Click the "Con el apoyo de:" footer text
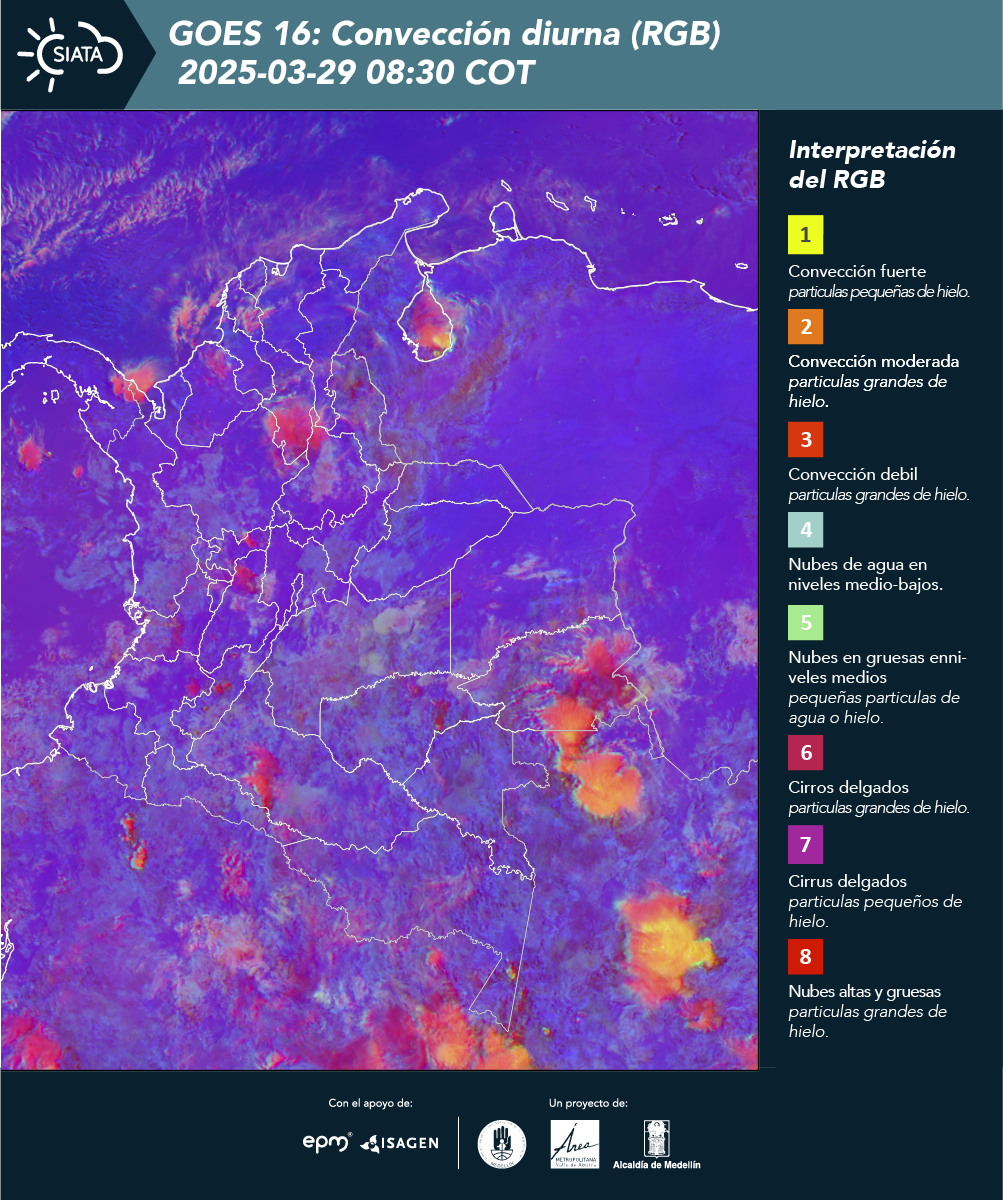Viewport: 1003px width, 1200px height. pos(370,1103)
